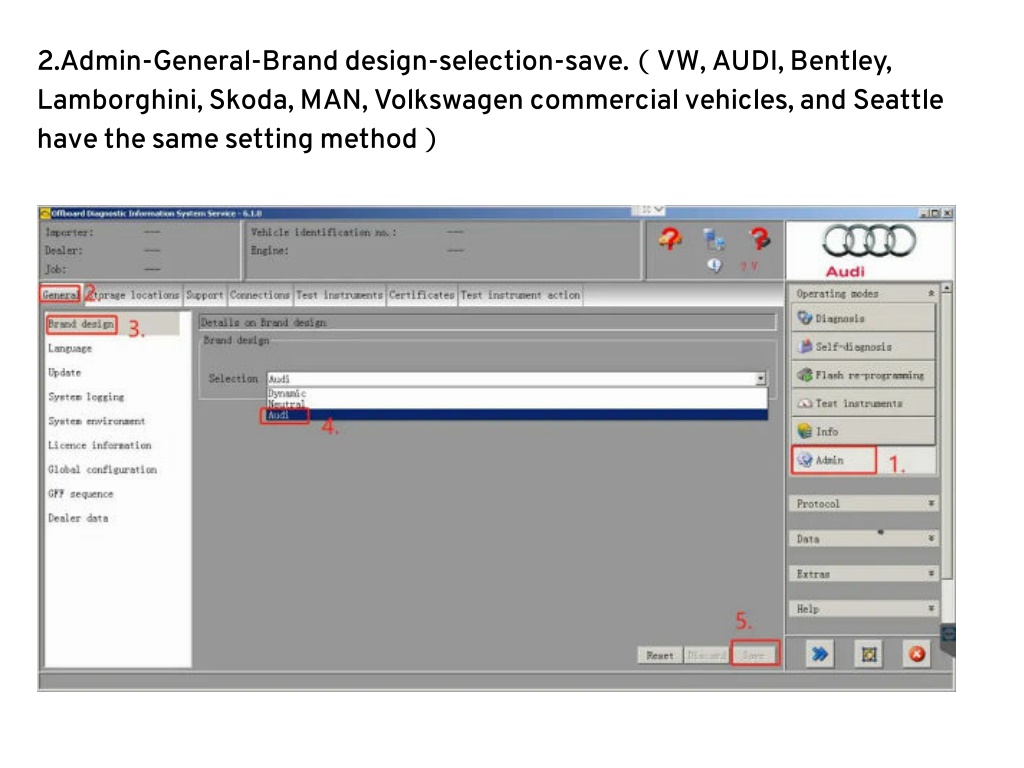Switch to the Certificates tab
This screenshot has height=768, width=1024.
pyautogui.click(x=421, y=295)
